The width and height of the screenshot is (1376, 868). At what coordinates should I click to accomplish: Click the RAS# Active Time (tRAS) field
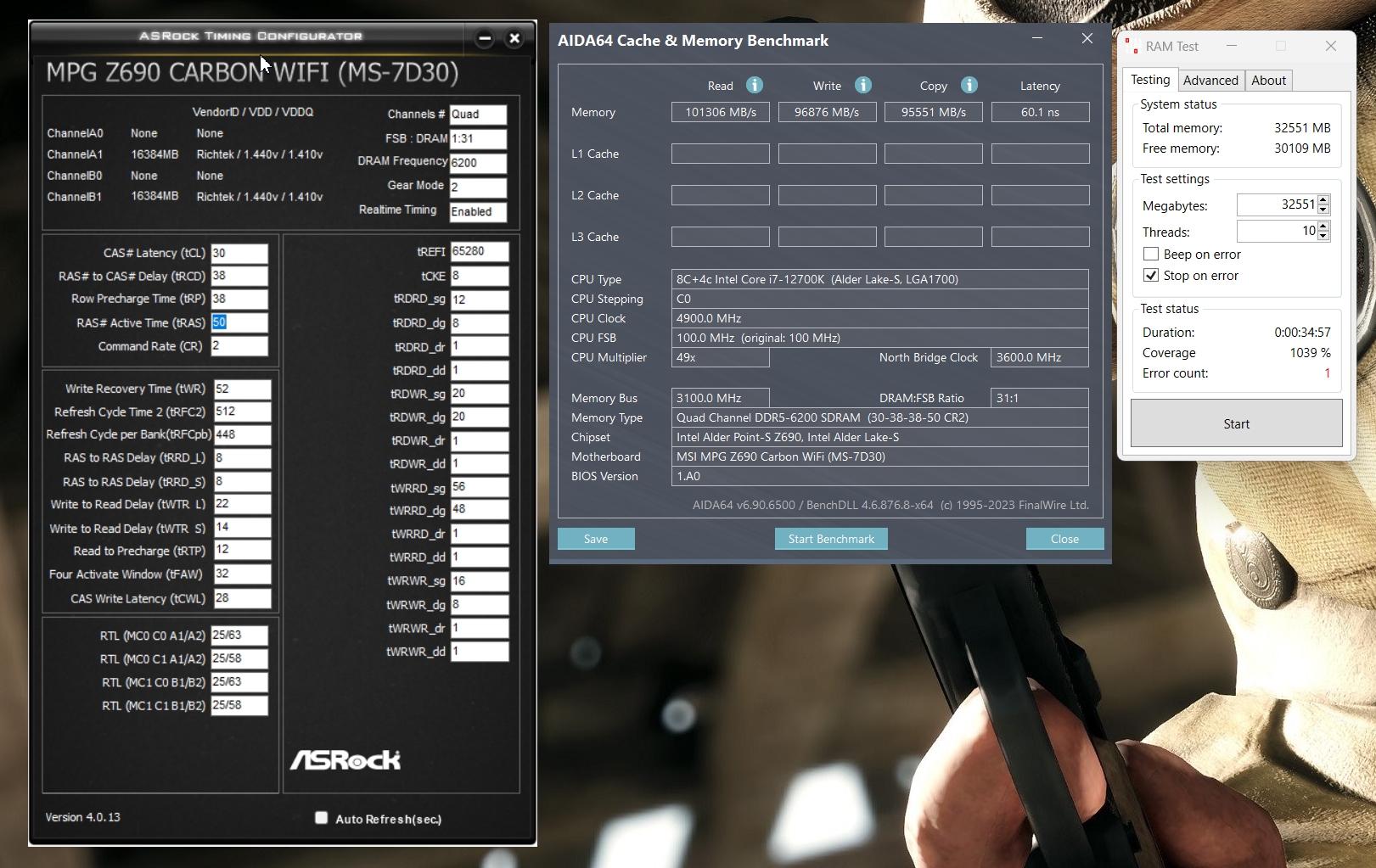[x=239, y=322]
